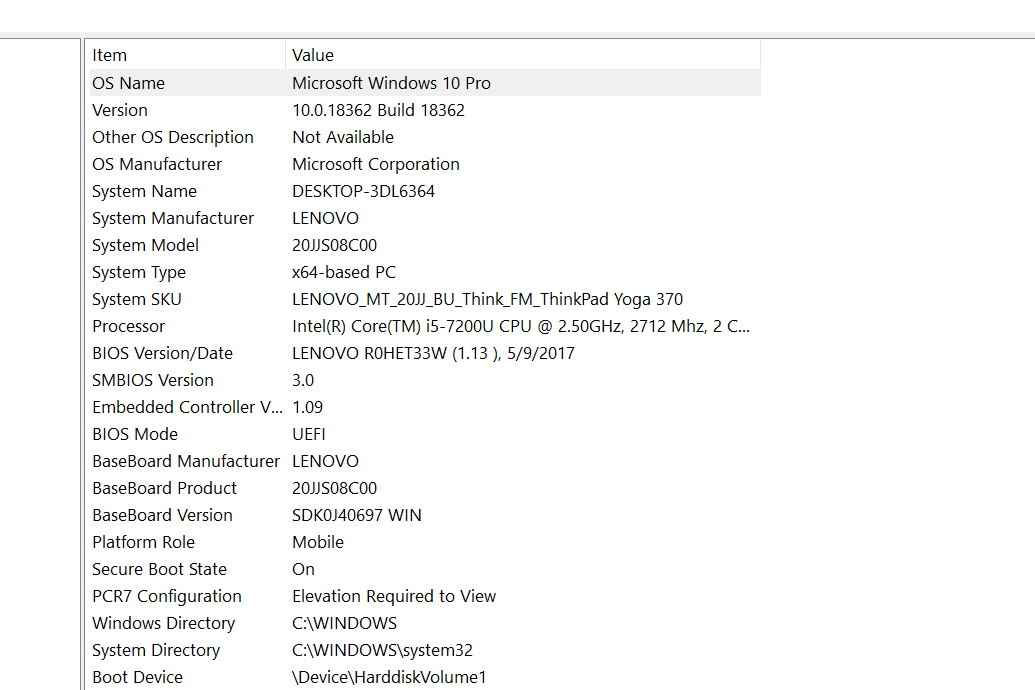Click the Mobile value
The width and height of the screenshot is (1035, 690).
click(318, 543)
